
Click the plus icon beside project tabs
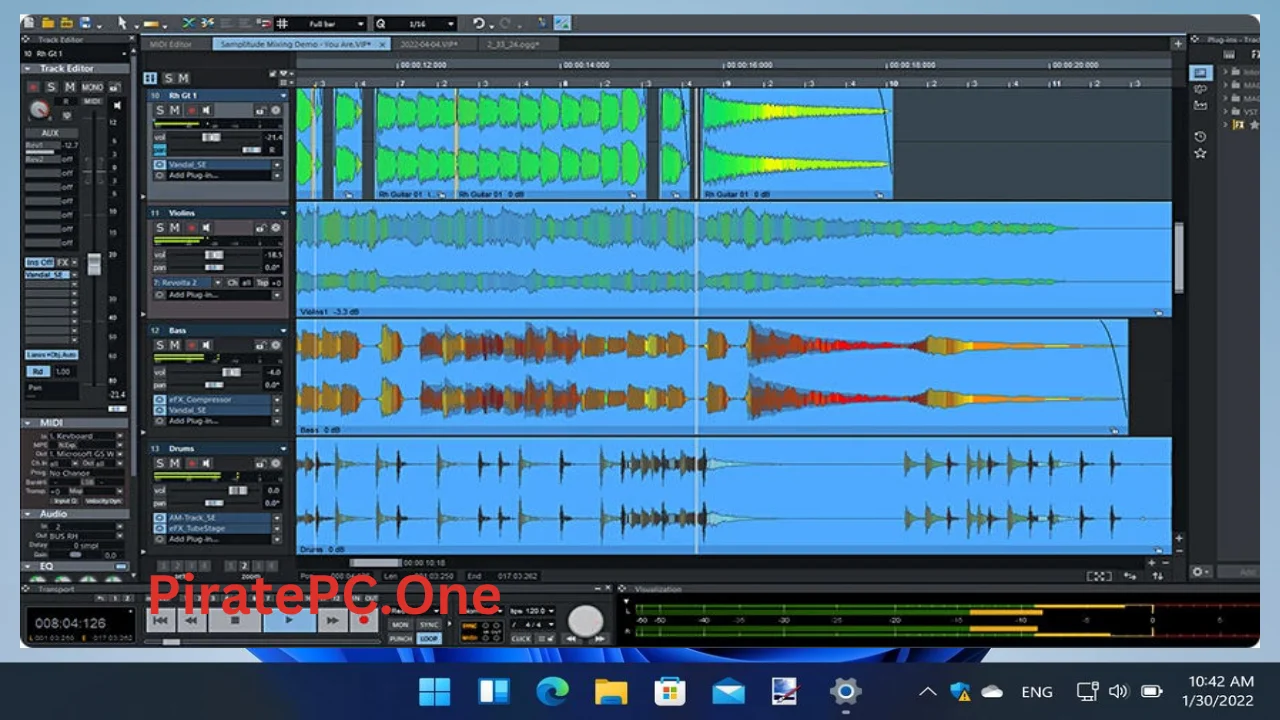pos(1178,43)
